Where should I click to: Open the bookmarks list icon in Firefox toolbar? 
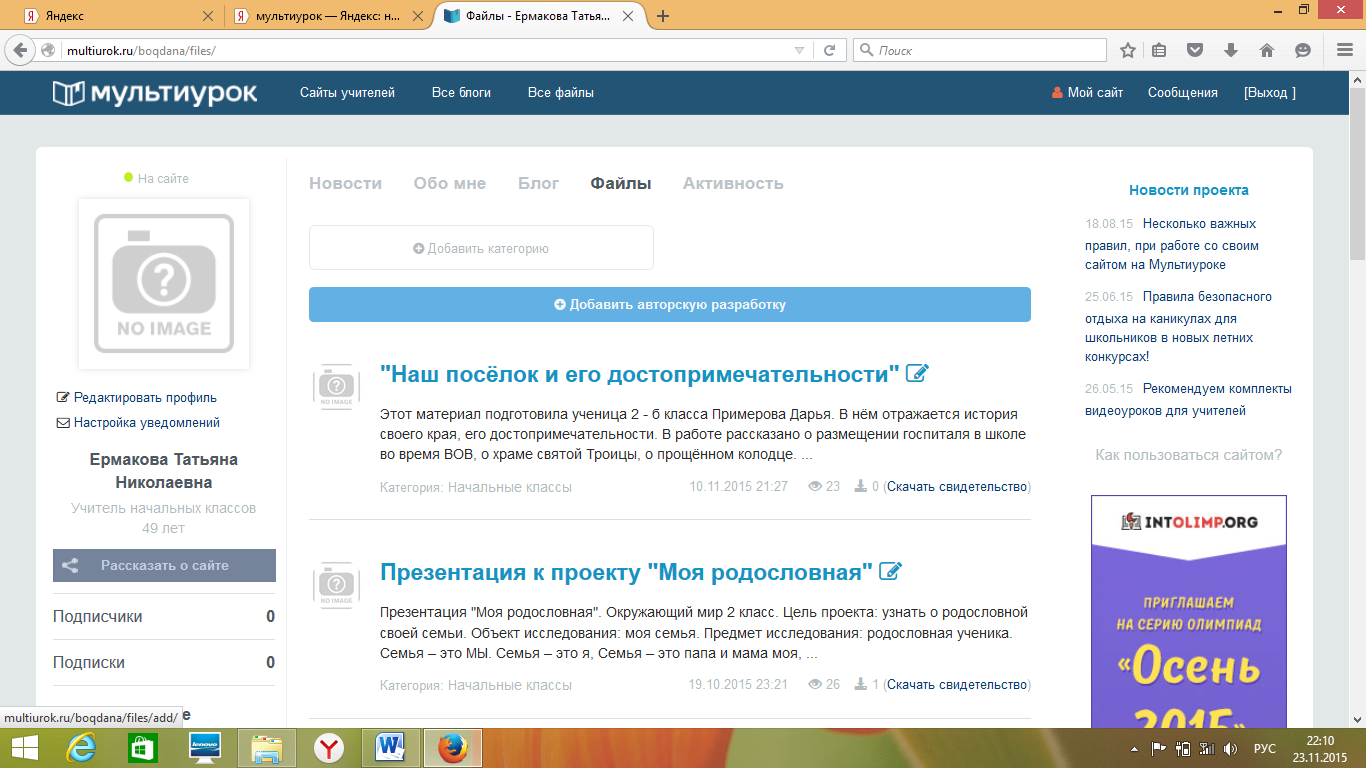tap(1160, 50)
